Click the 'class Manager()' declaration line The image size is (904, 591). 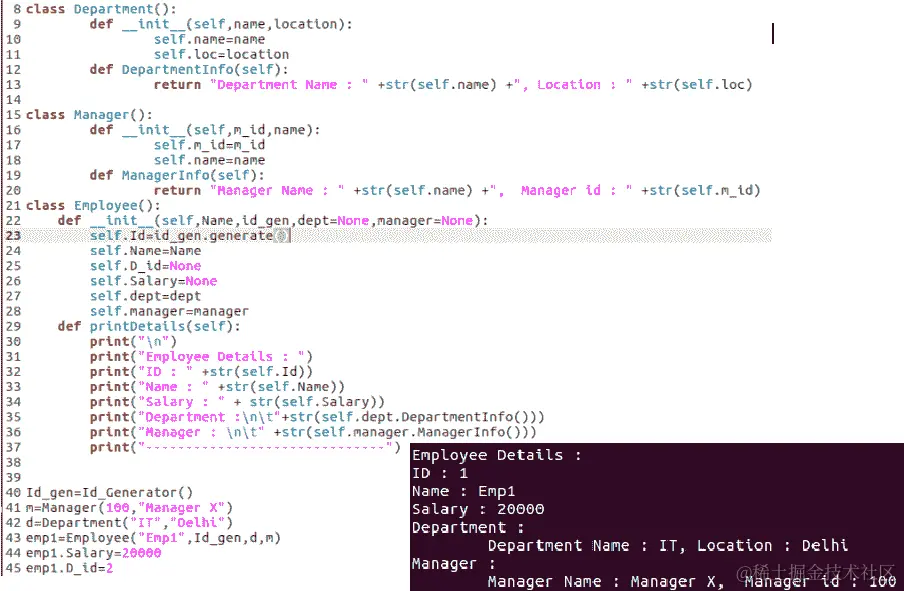[x=89, y=115]
